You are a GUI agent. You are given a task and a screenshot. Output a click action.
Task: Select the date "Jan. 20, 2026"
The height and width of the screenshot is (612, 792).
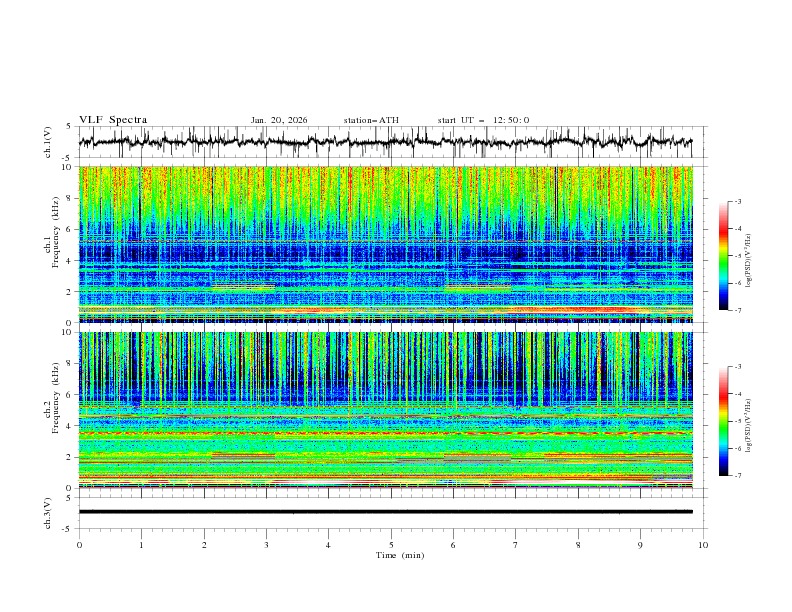(x=279, y=120)
